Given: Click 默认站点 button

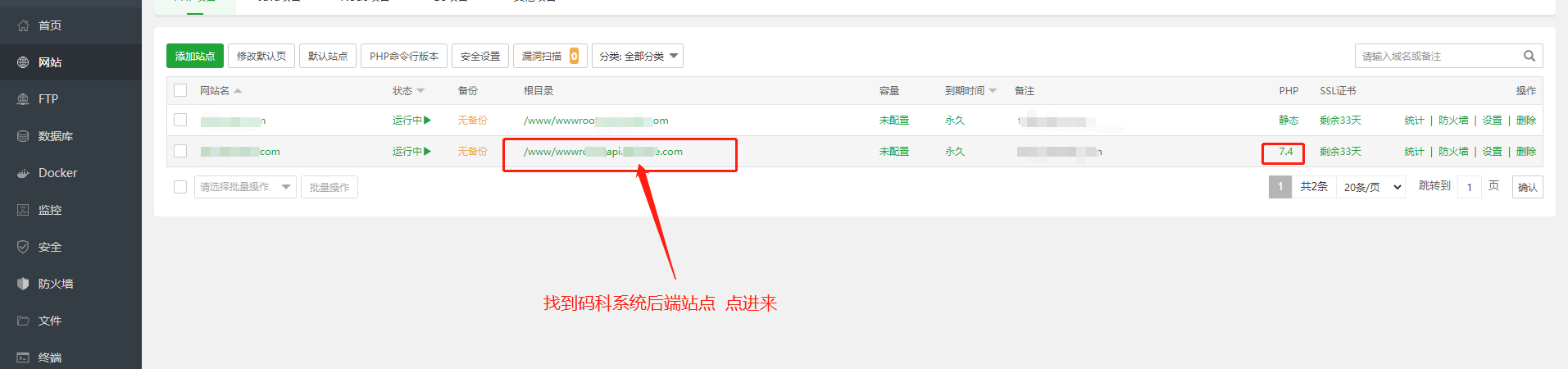Looking at the screenshot, I should tap(328, 56).
